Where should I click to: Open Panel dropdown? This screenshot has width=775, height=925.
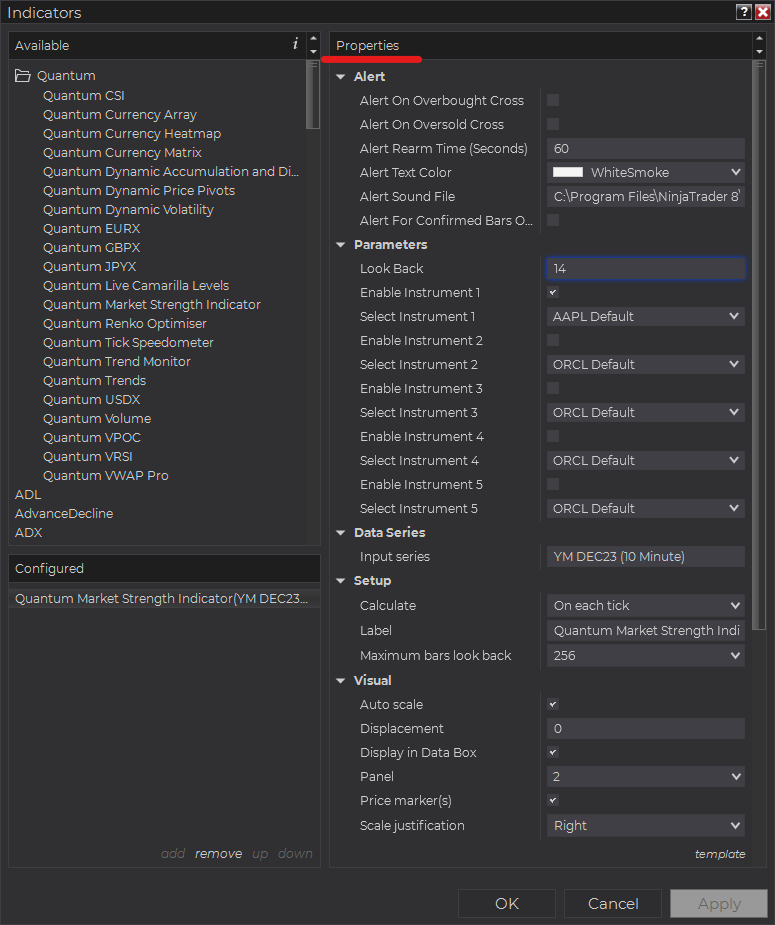[x=646, y=776]
